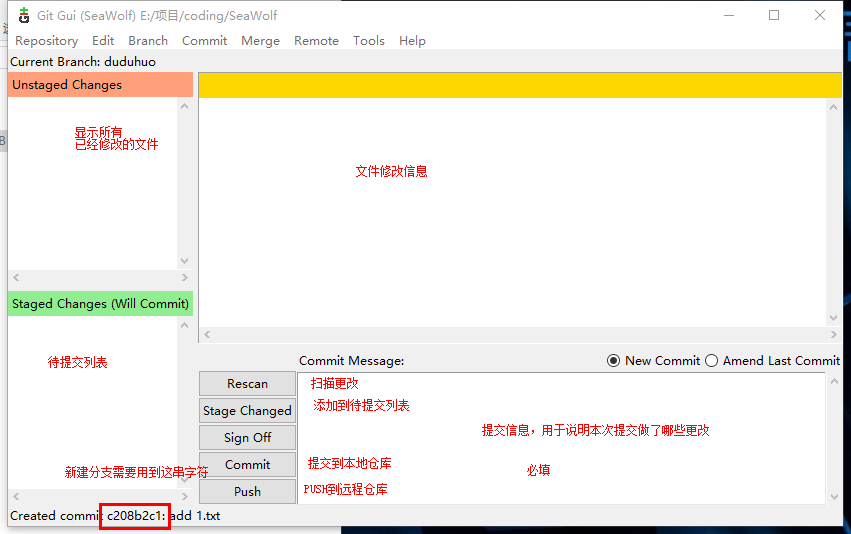Click diff pane scroll right arrow
The width and height of the screenshot is (851, 534).
point(834,335)
